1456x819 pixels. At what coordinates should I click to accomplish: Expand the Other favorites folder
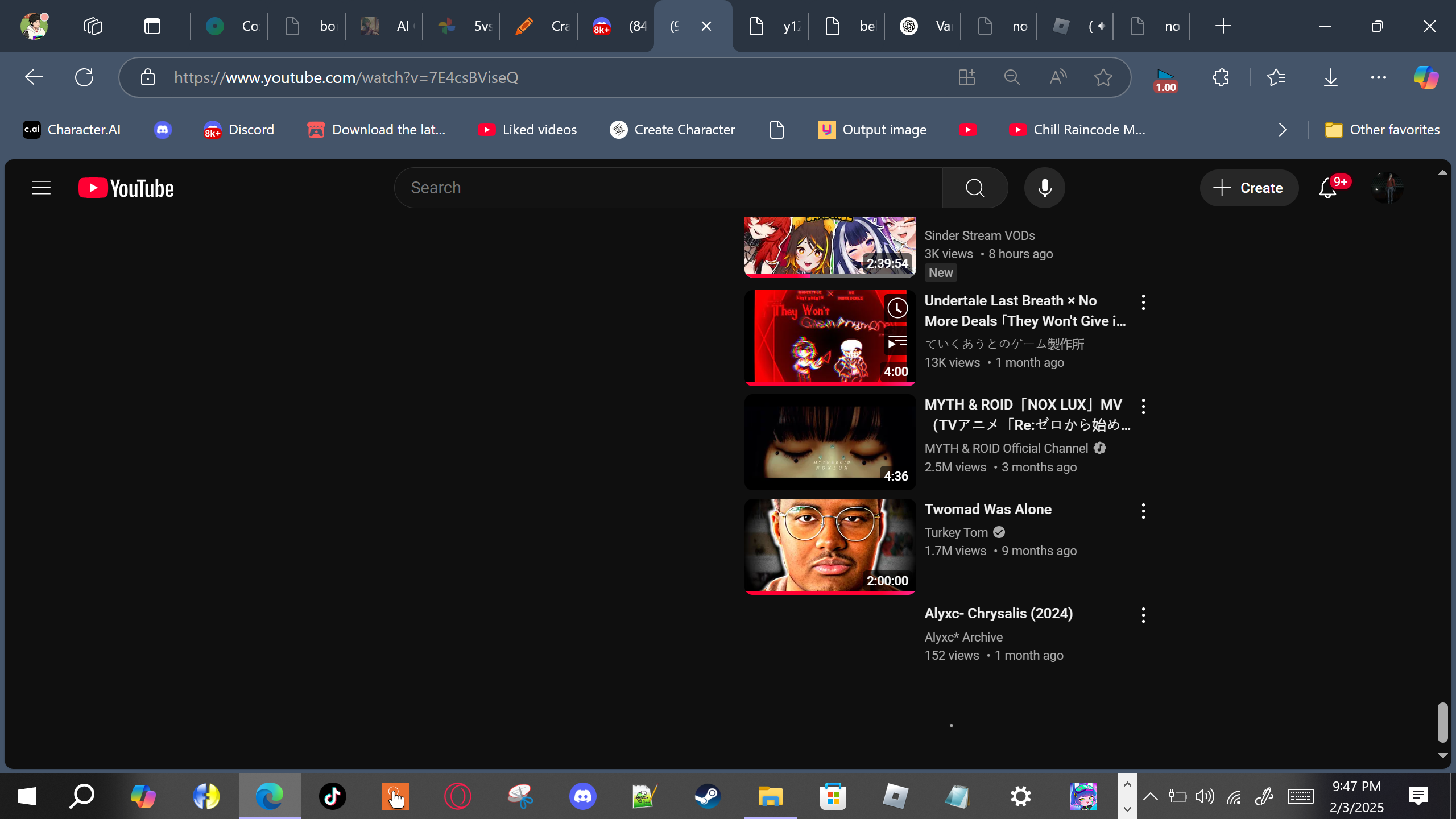click(x=1382, y=130)
